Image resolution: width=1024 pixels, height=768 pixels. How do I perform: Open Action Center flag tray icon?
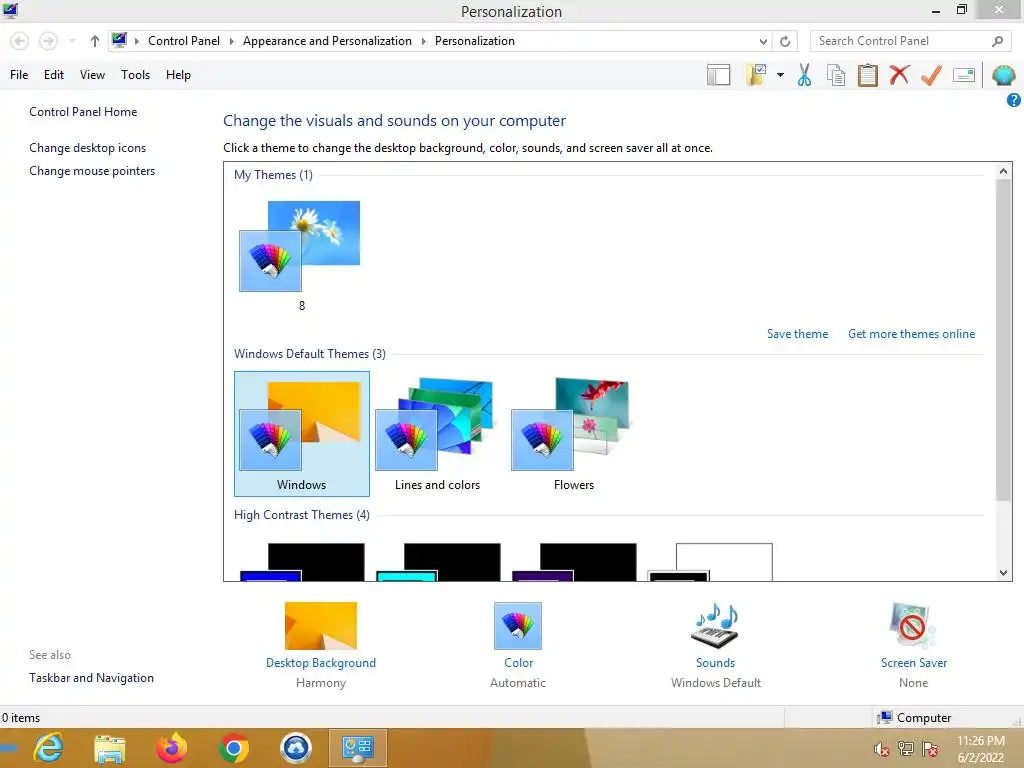tap(930, 749)
